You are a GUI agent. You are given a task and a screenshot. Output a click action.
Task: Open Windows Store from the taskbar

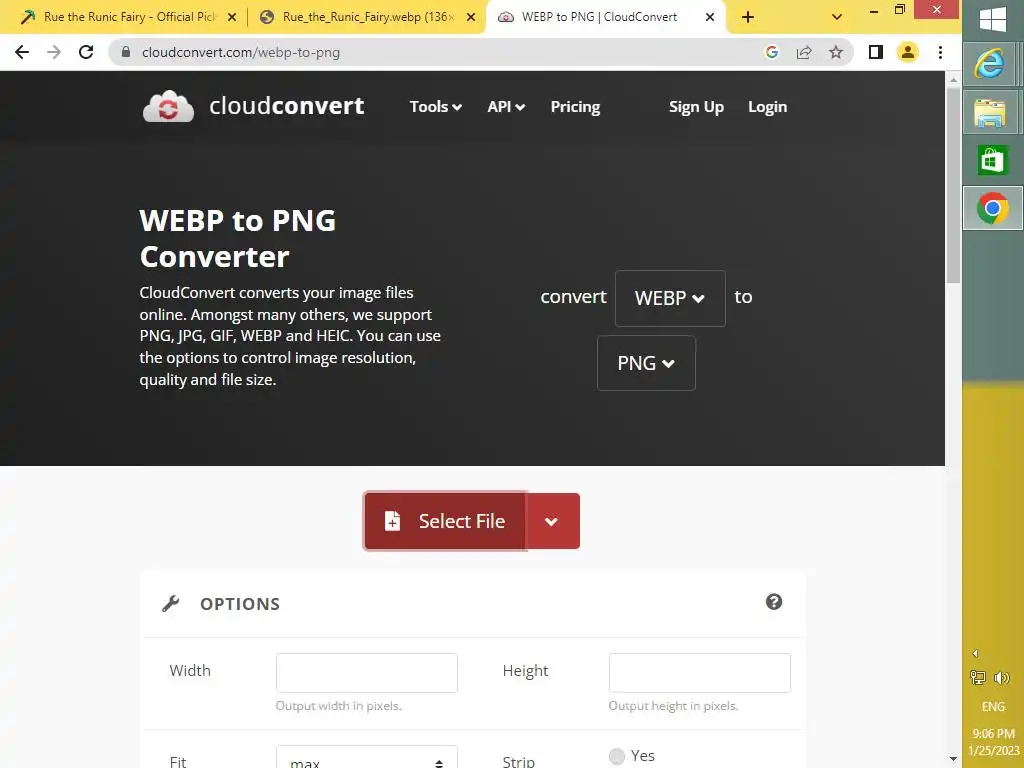(x=993, y=161)
